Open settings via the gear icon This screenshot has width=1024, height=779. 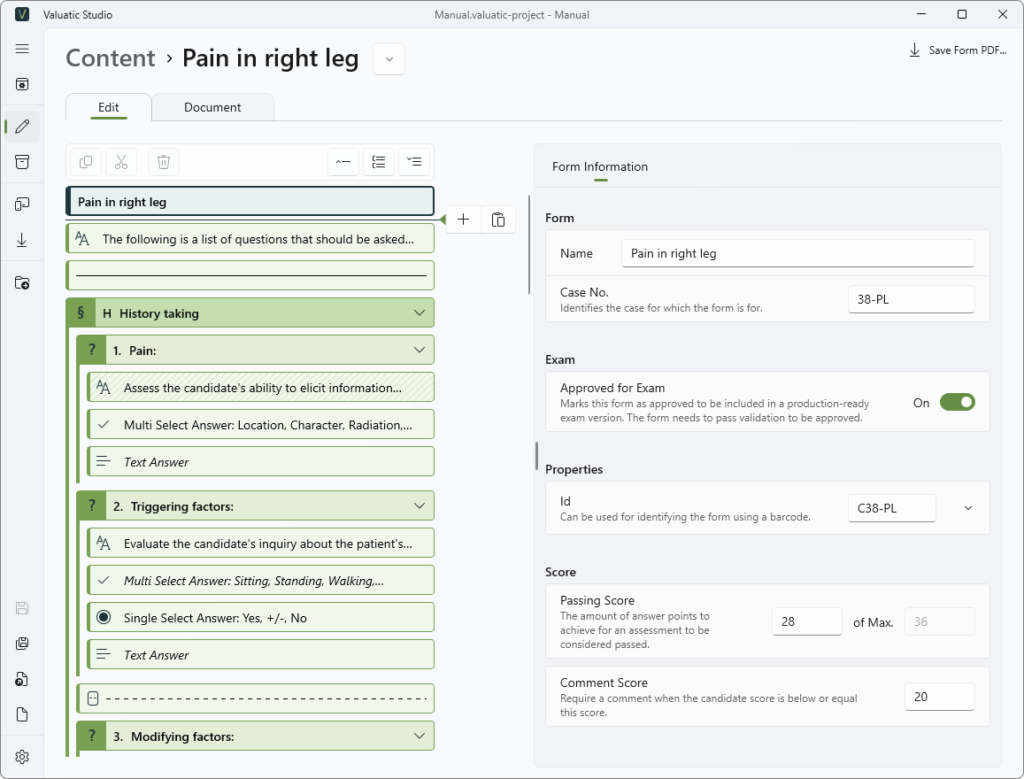[22, 756]
